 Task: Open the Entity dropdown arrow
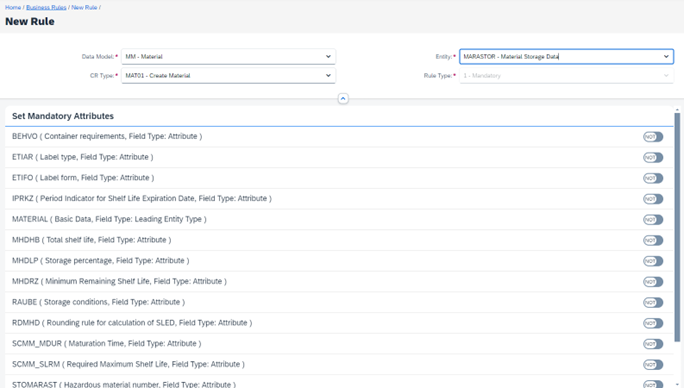(x=666, y=56)
